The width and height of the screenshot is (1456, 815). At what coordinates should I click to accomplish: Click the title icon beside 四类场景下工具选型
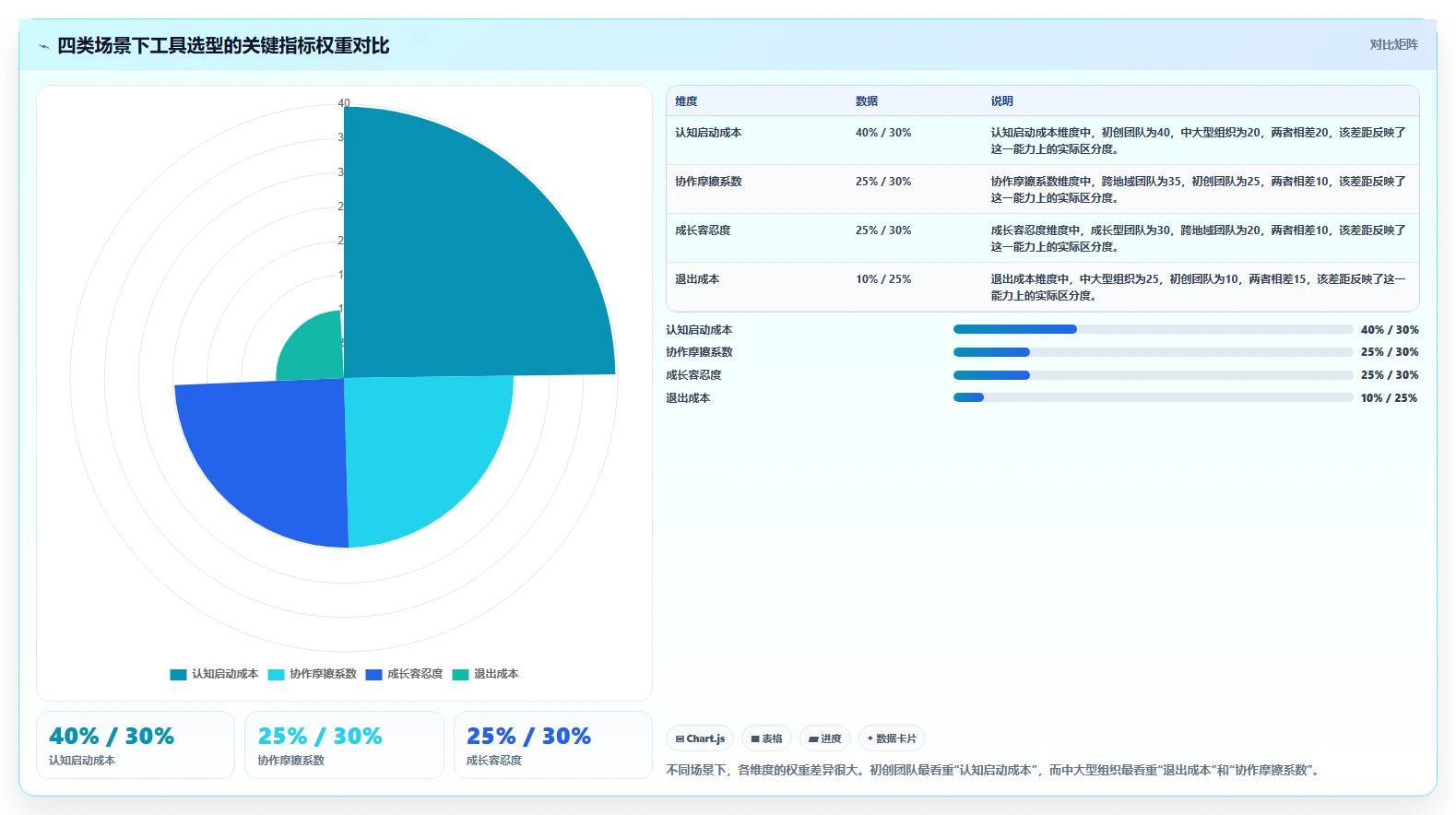click(x=43, y=46)
